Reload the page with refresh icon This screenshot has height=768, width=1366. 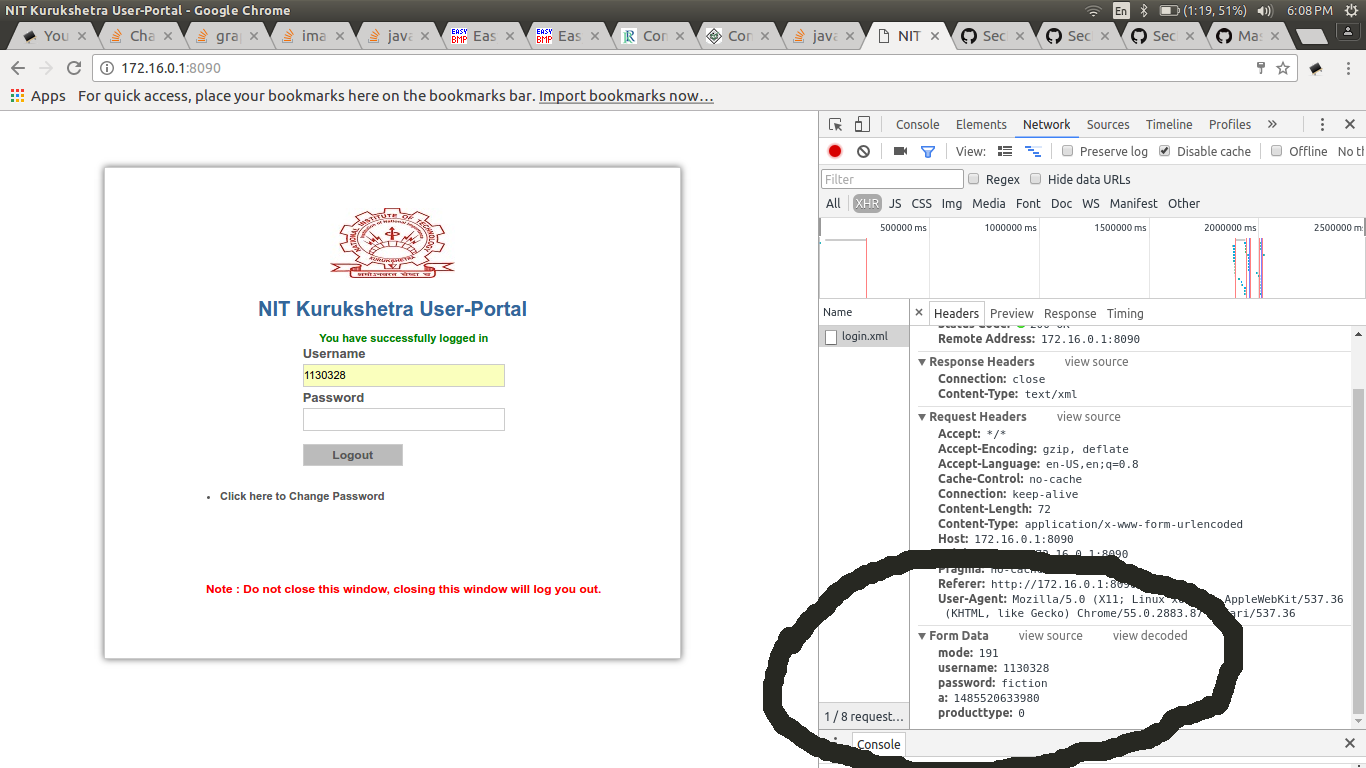tap(74, 68)
